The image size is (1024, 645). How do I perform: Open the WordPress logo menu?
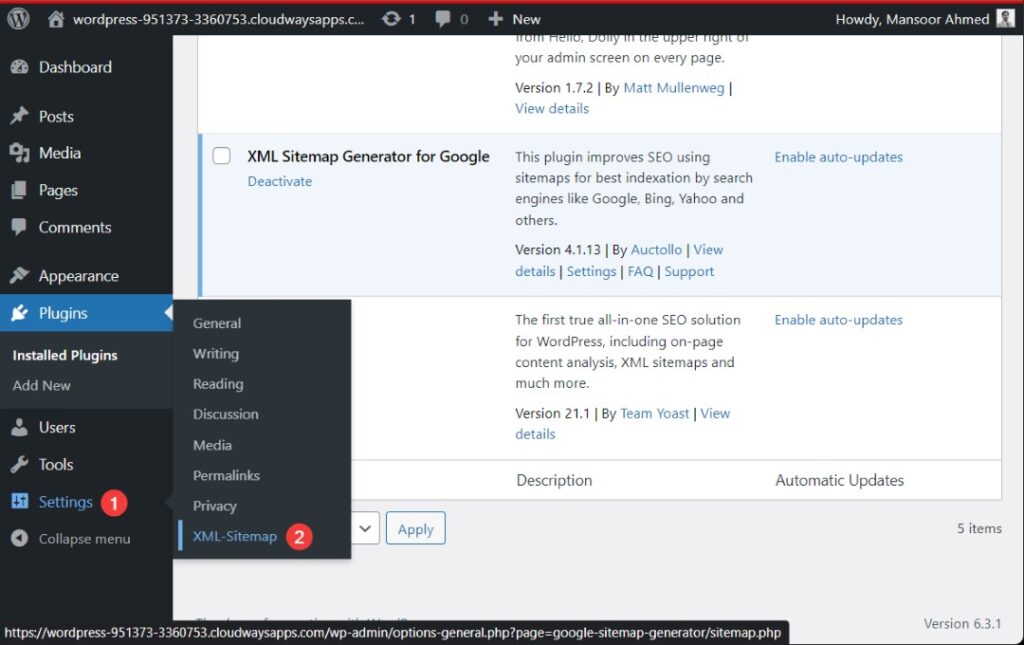pos(18,19)
